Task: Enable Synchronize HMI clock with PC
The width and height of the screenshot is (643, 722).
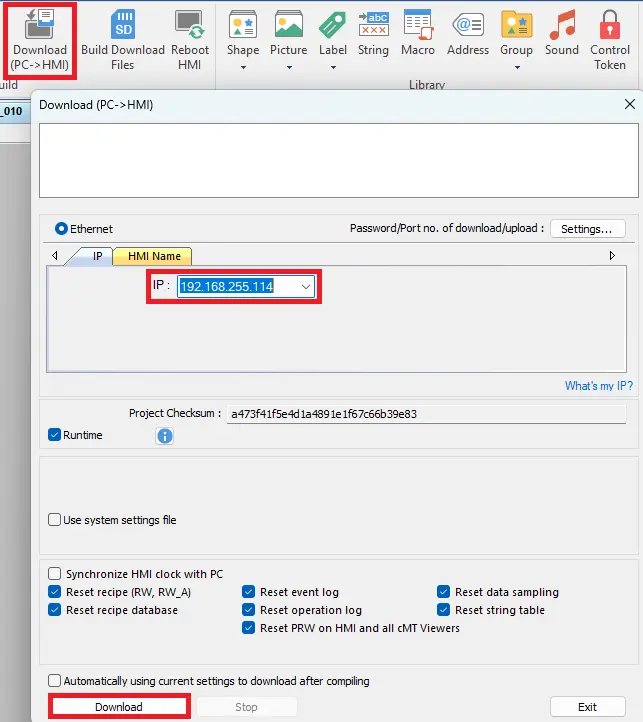Action: (54, 574)
